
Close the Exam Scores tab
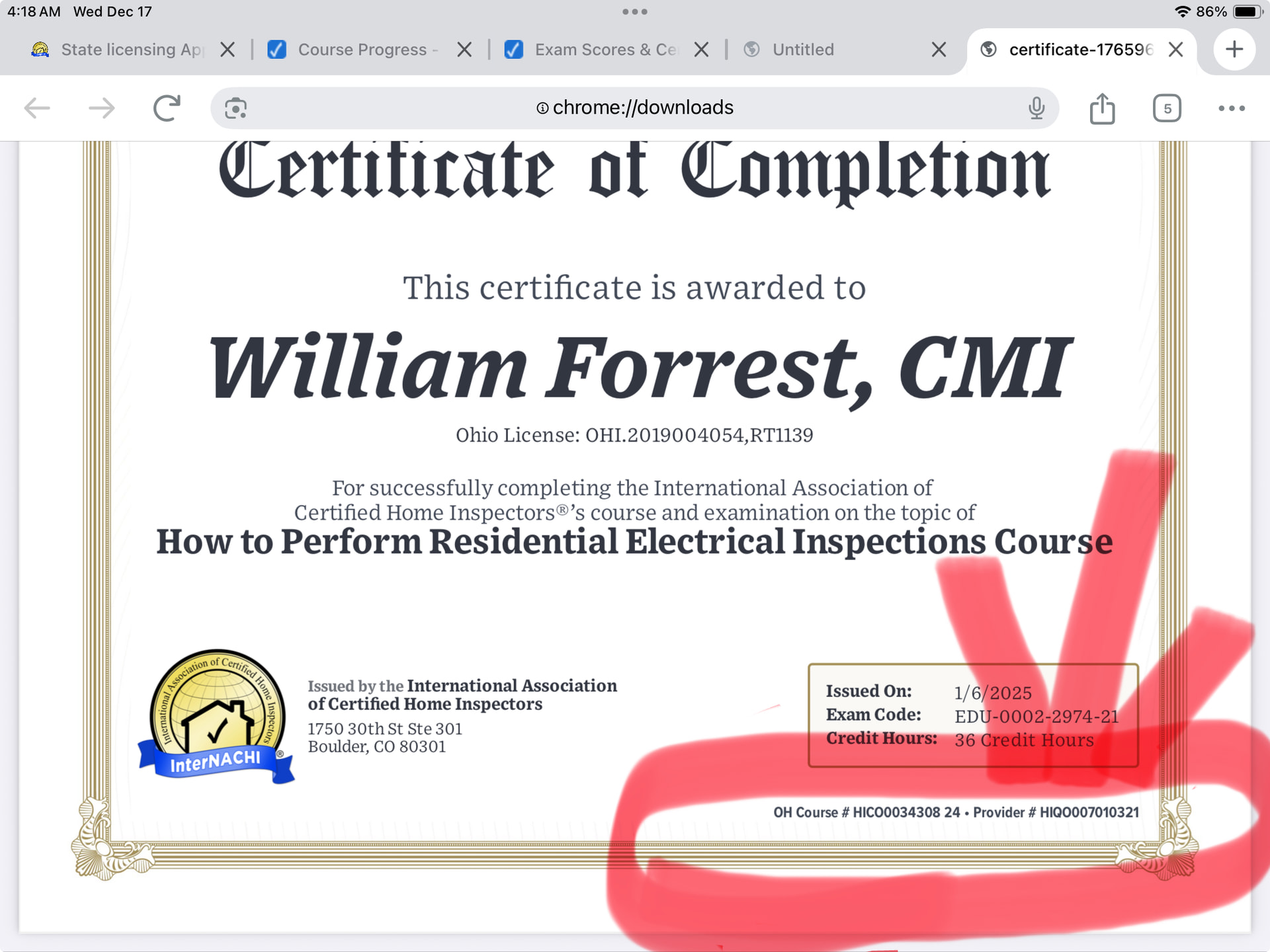(x=701, y=50)
